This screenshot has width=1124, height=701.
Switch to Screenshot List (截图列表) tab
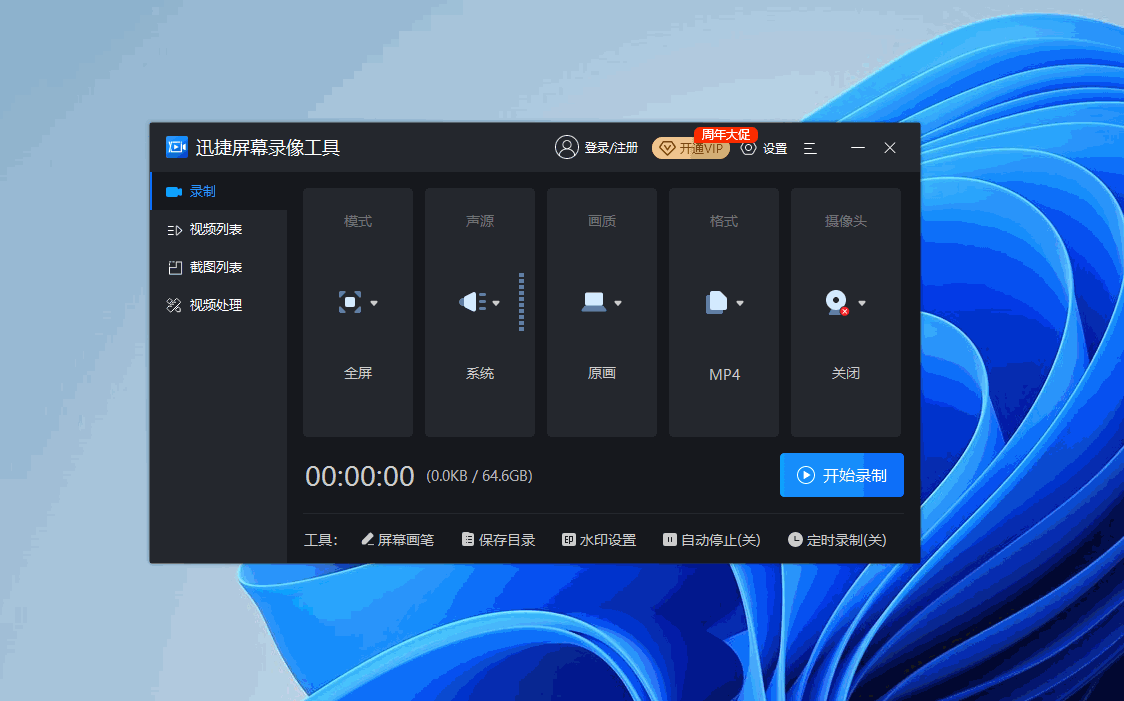point(216,267)
